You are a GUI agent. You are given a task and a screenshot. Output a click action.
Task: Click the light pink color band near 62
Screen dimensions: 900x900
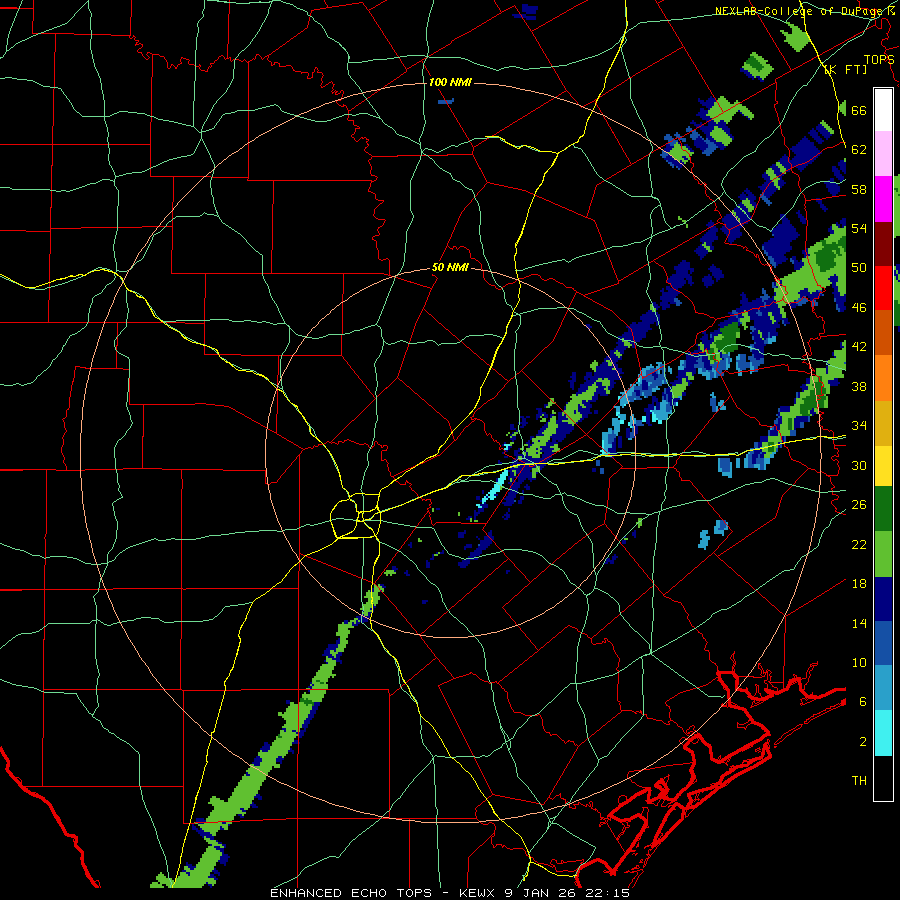click(x=883, y=154)
